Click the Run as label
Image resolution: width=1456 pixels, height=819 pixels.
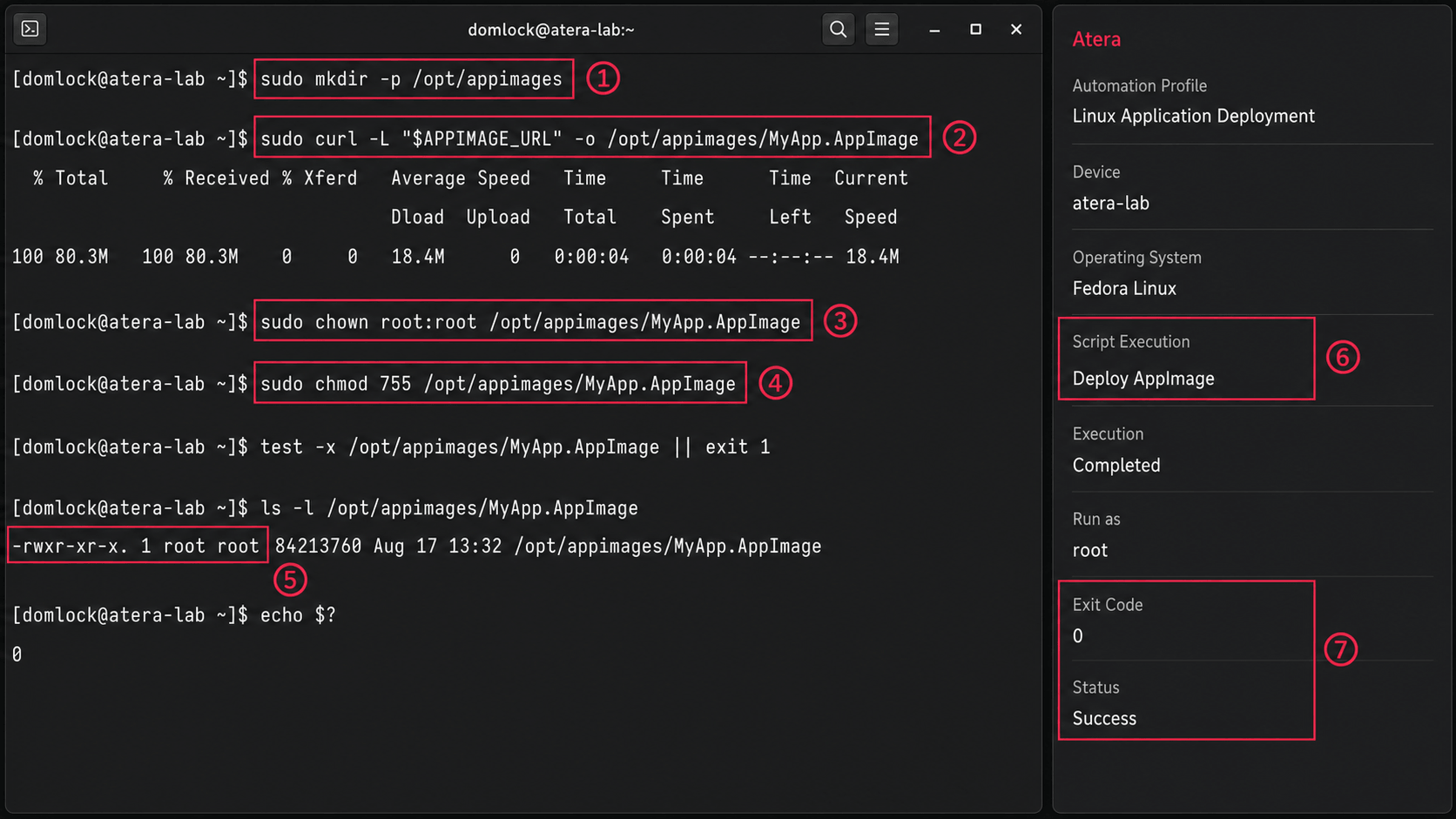(x=1096, y=520)
